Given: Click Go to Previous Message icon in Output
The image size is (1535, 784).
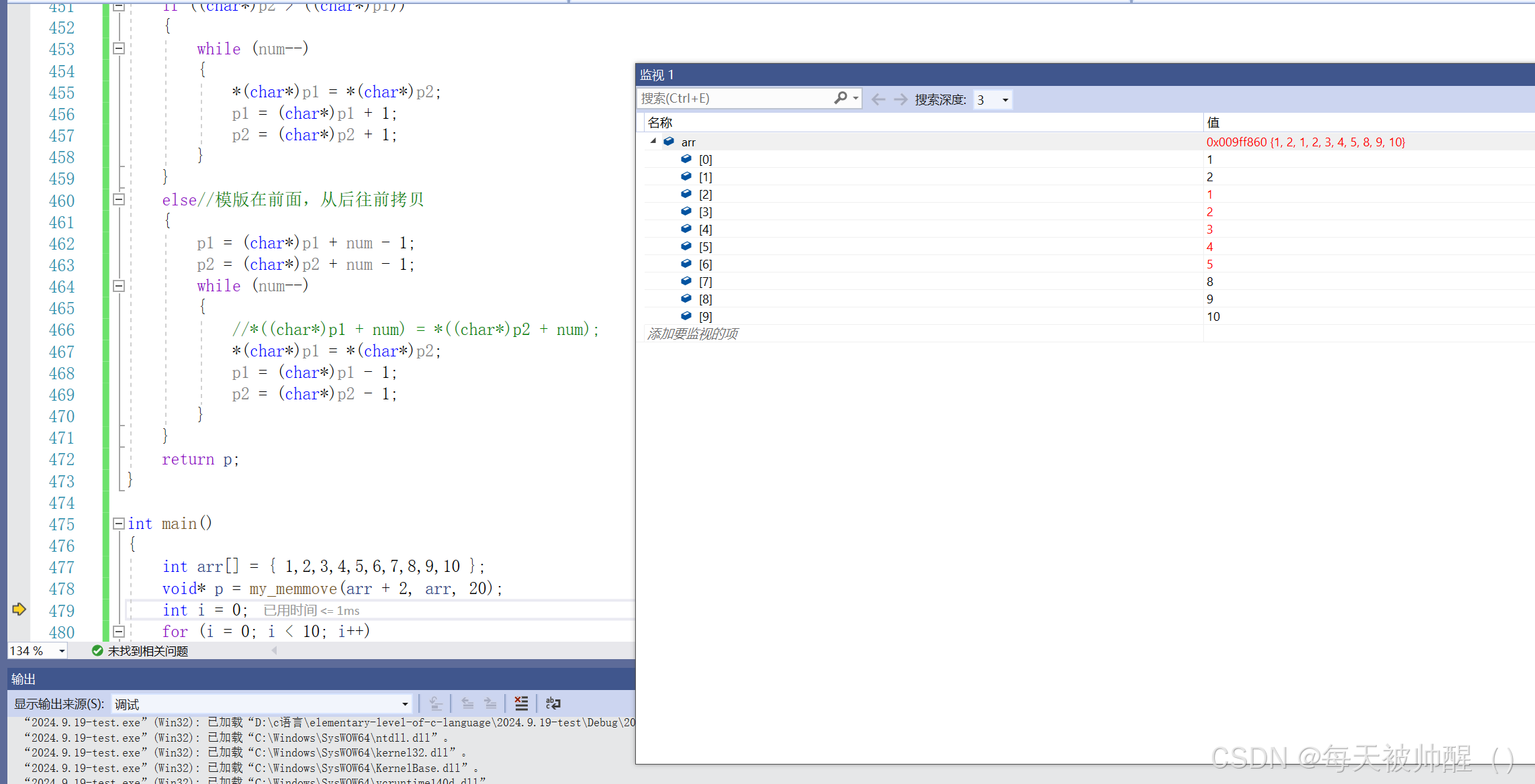Looking at the screenshot, I should point(467,703).
